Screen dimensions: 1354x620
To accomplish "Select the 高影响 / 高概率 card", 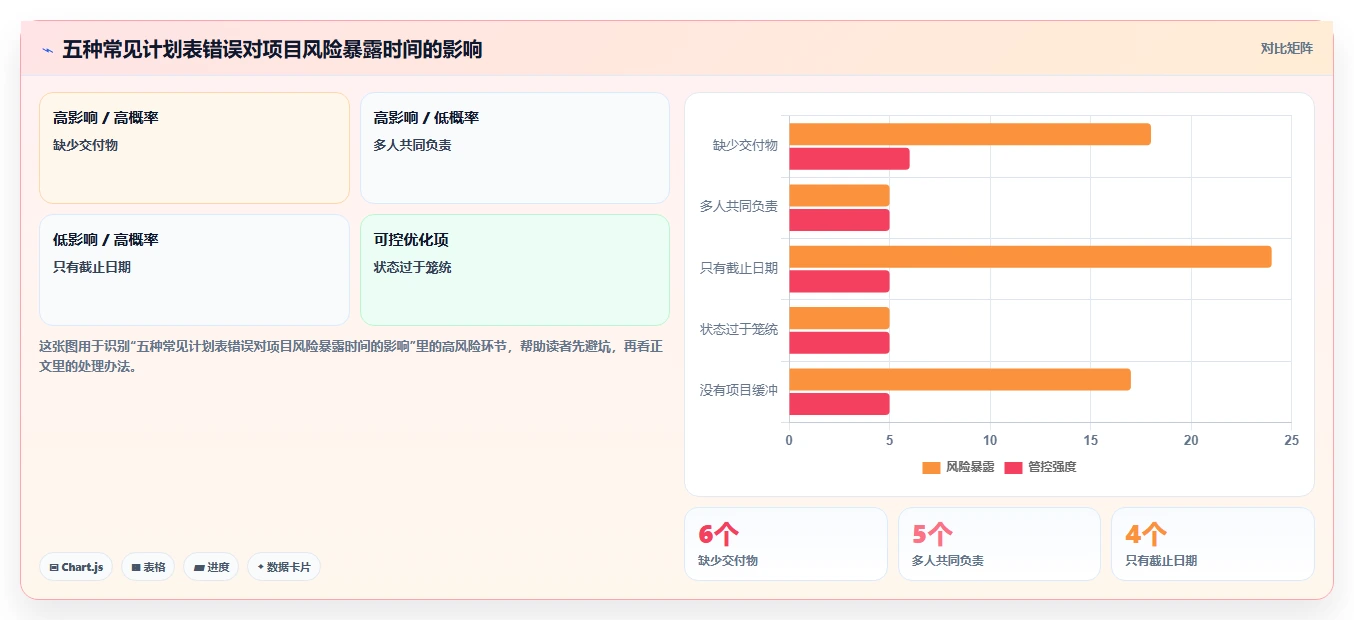I will (x=194, y=148).
